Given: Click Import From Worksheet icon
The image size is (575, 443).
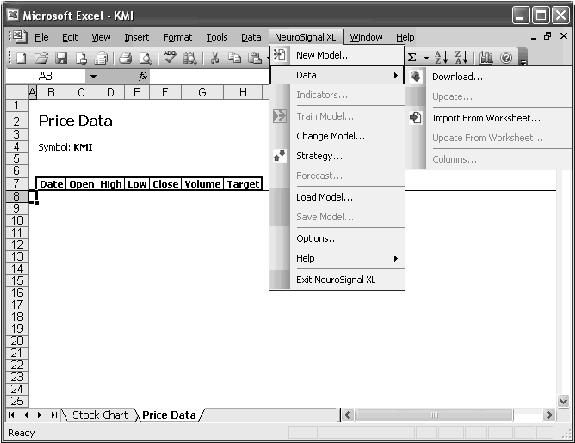Looking at the screenshot, I should coord(415,118).
